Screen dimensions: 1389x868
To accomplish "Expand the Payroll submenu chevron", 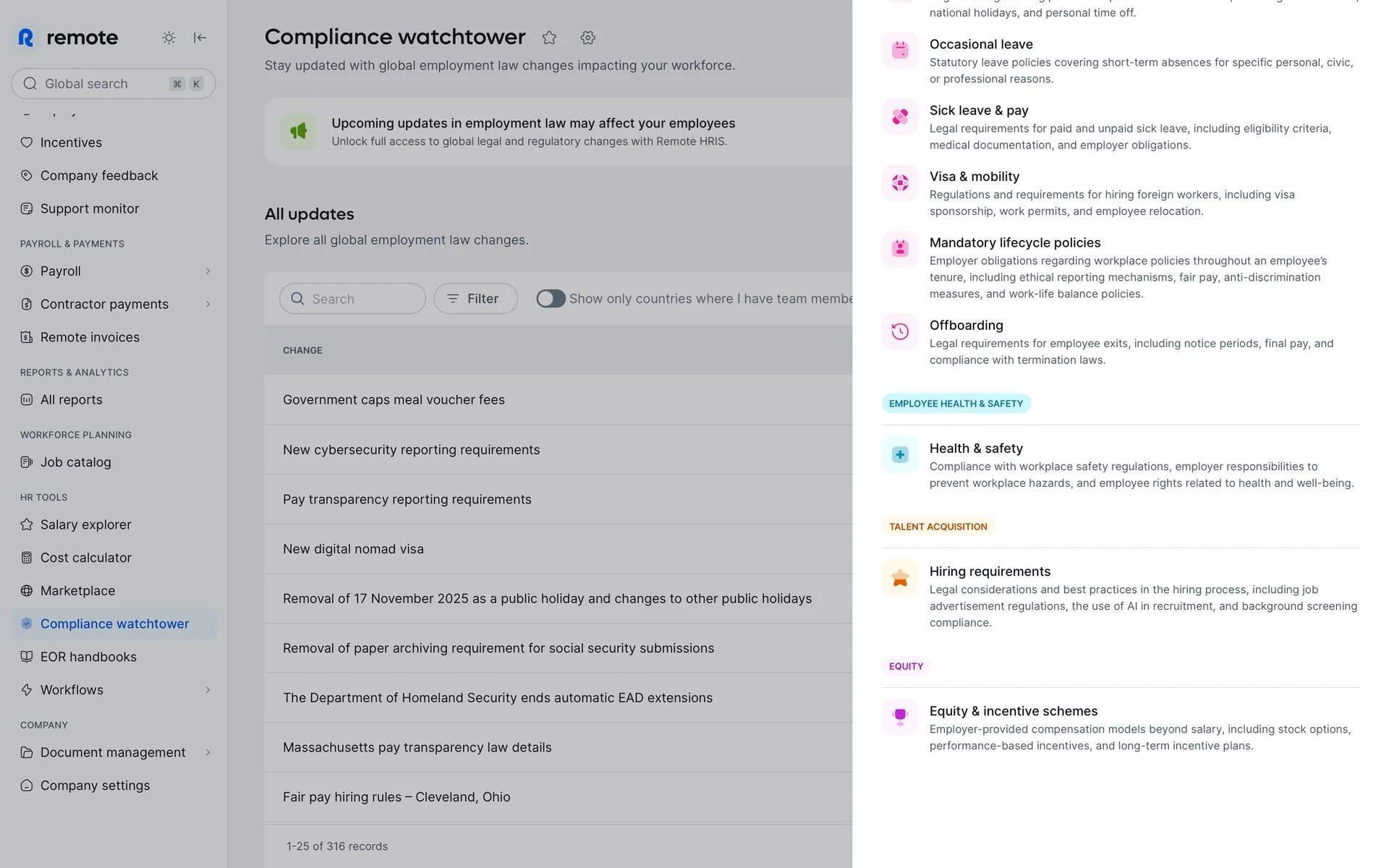I will click(208, 271).
